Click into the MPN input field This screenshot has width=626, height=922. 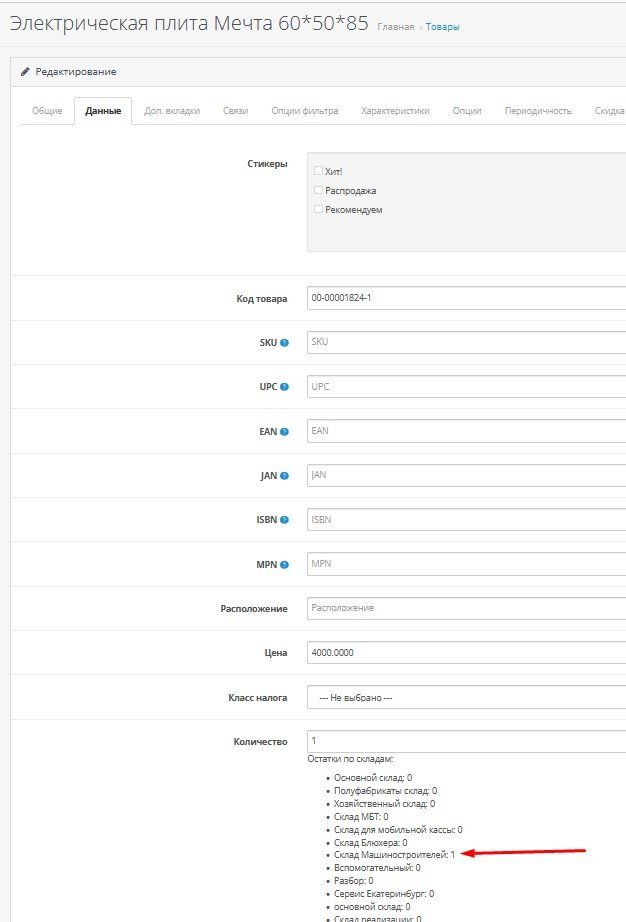pos(466,564)
